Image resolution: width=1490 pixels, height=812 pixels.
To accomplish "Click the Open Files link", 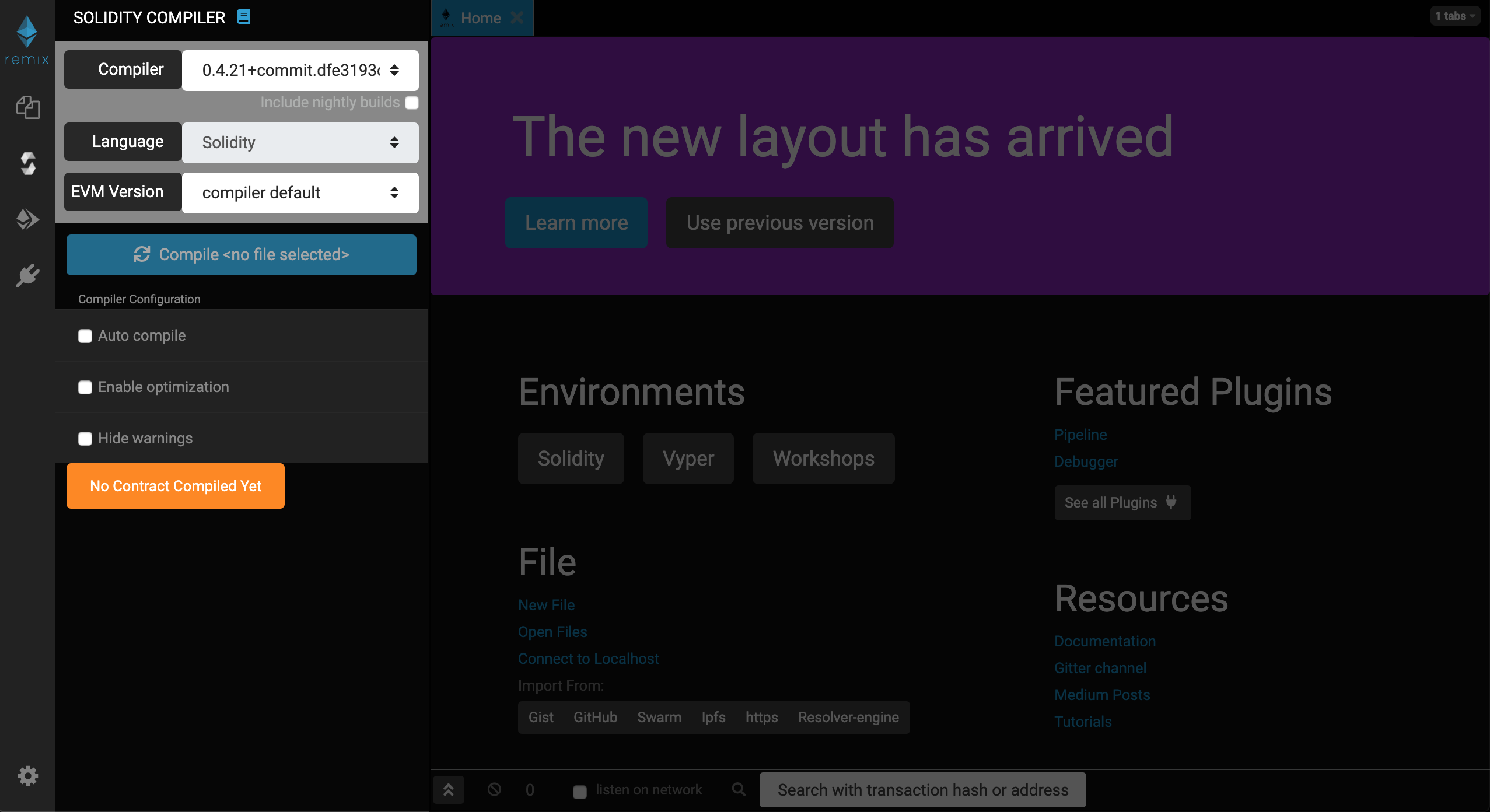I will pyautogui.click(x=552, y=632).
